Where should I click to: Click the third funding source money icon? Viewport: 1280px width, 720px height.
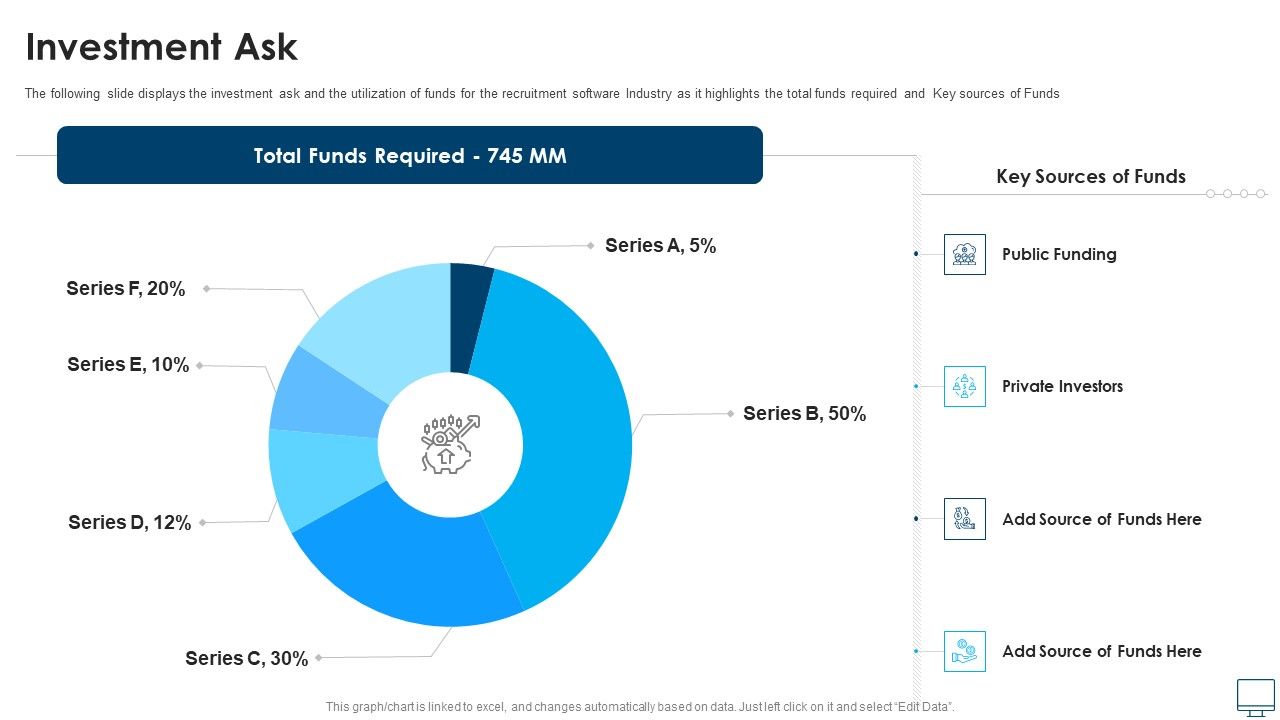(x=965, y=519)
